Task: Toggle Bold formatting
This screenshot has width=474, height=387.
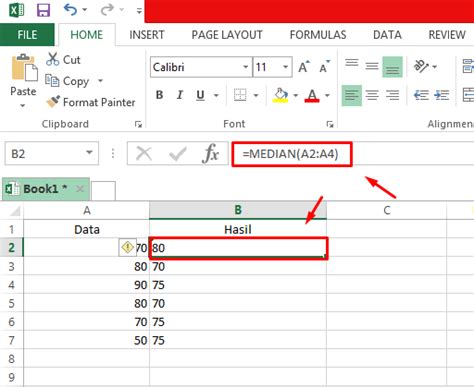Action: coord(159,95)
